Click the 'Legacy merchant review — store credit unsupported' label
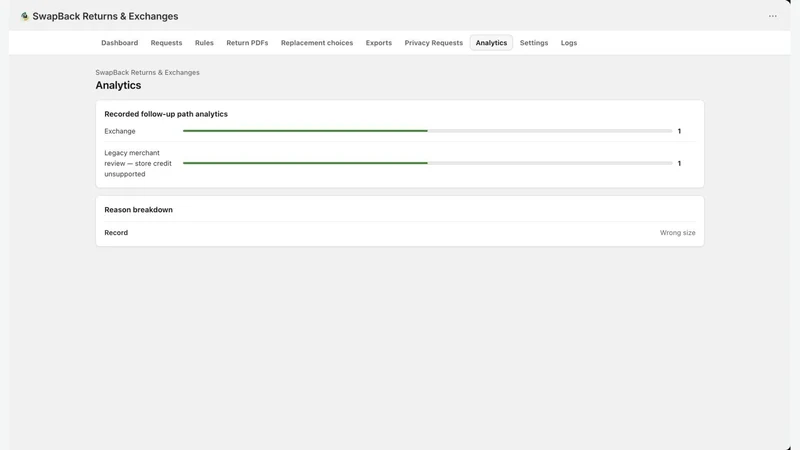Screen dimensions: 800x450 138,163
